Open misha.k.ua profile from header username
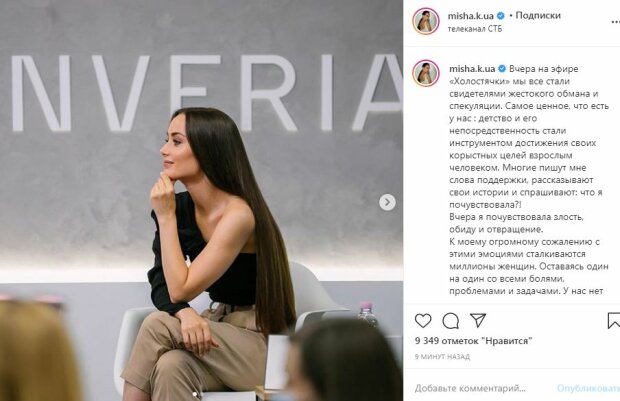The image size is (620, 401). (x=471, y=16)
